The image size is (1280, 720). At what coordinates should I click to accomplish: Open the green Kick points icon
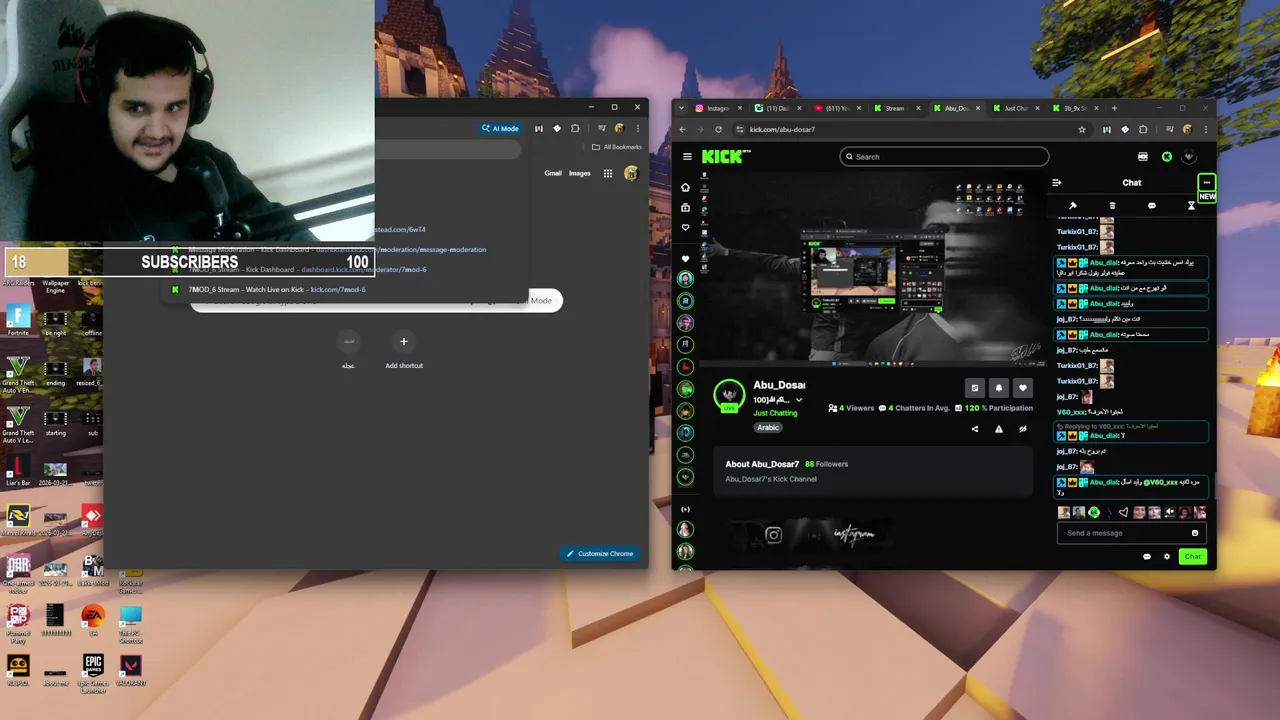click(x=1167, y=156)
